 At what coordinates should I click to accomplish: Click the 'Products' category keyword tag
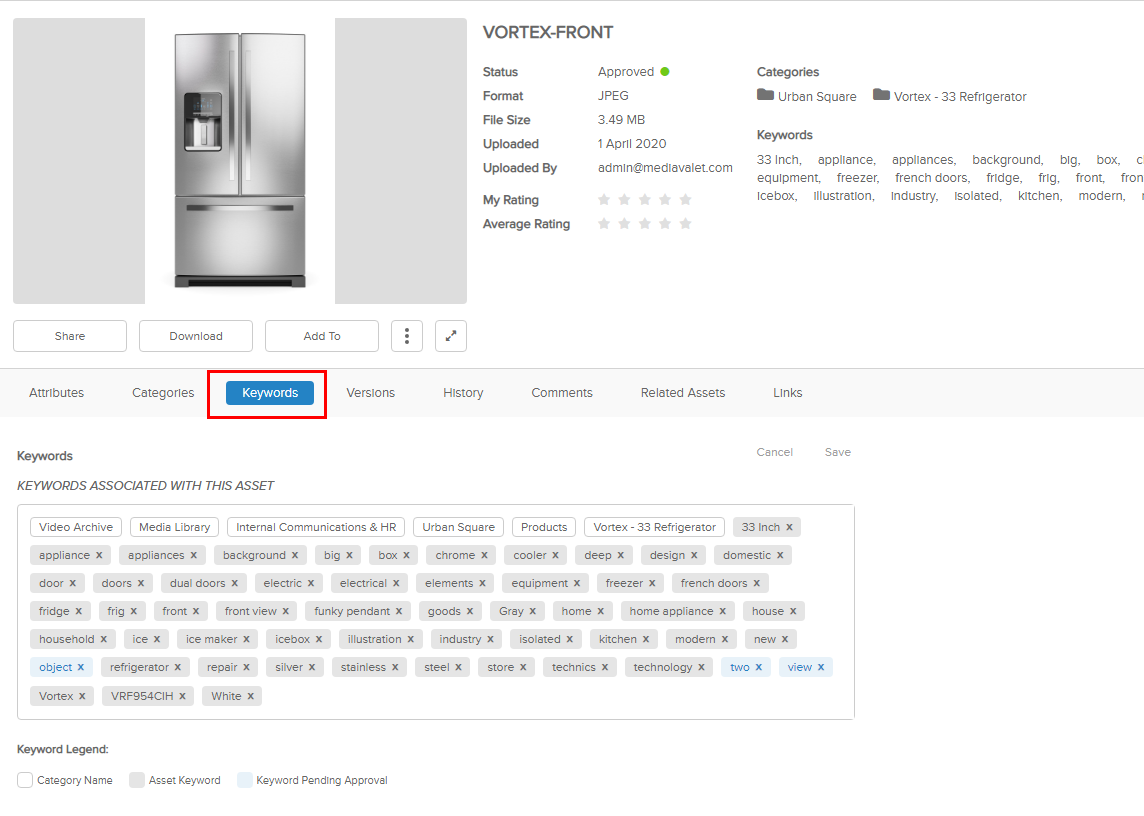[x=544, y=527]
